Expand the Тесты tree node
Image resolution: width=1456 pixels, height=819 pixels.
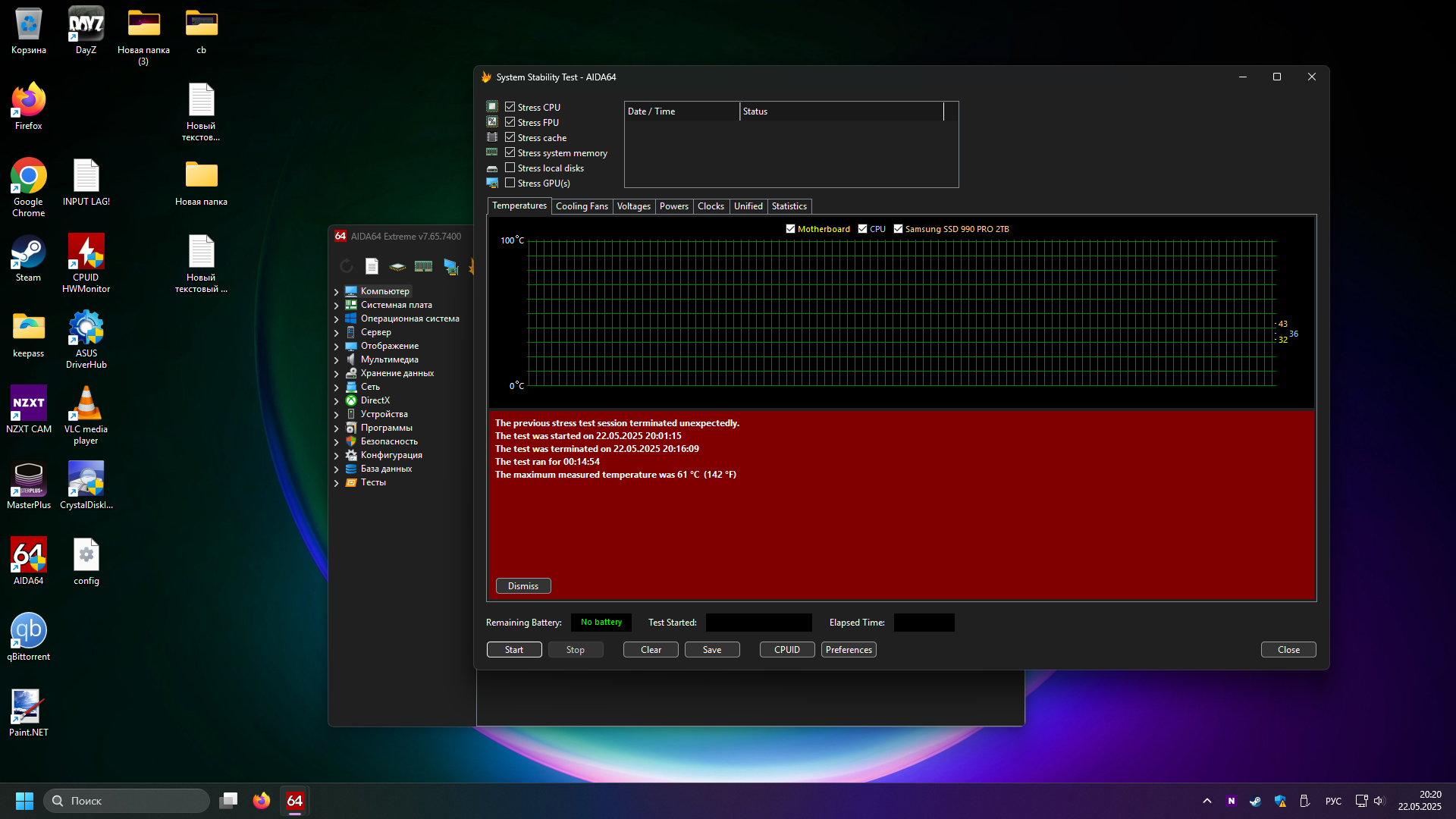click(x=336, y=482)
